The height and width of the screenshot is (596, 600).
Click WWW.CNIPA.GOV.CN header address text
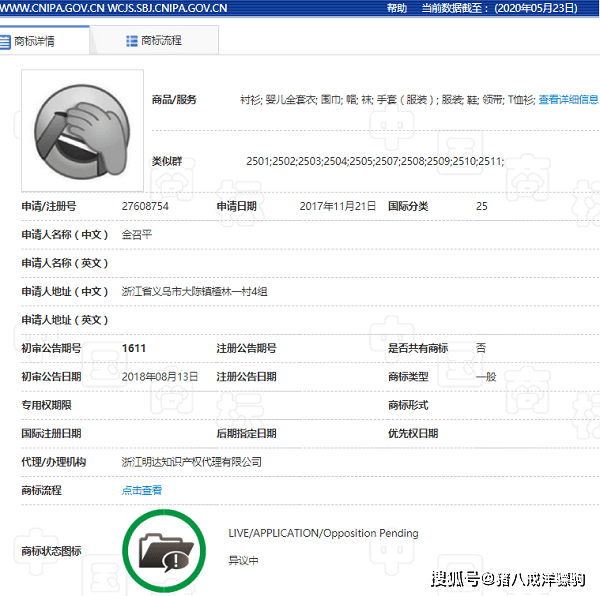[52, 8]
